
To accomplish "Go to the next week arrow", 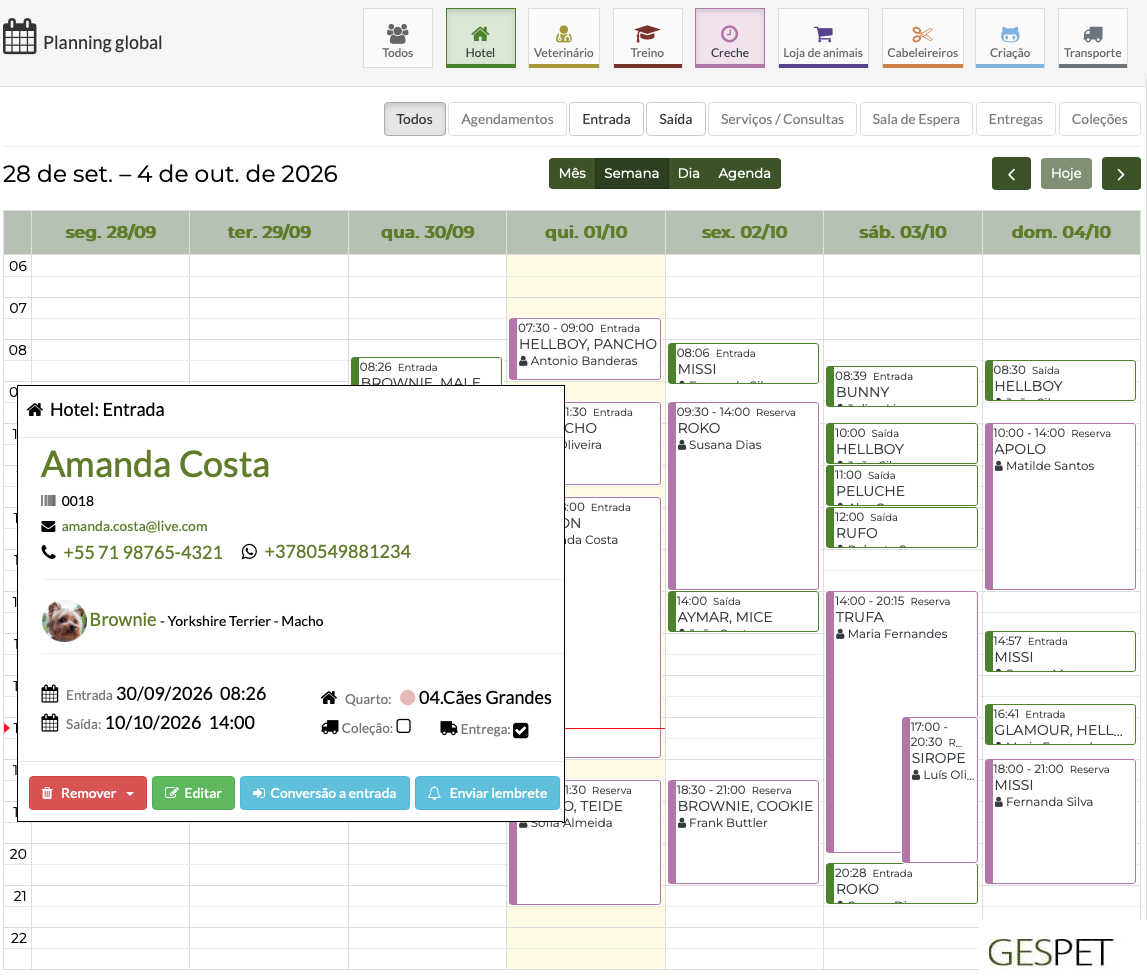I will click(x=1121, y=174).
